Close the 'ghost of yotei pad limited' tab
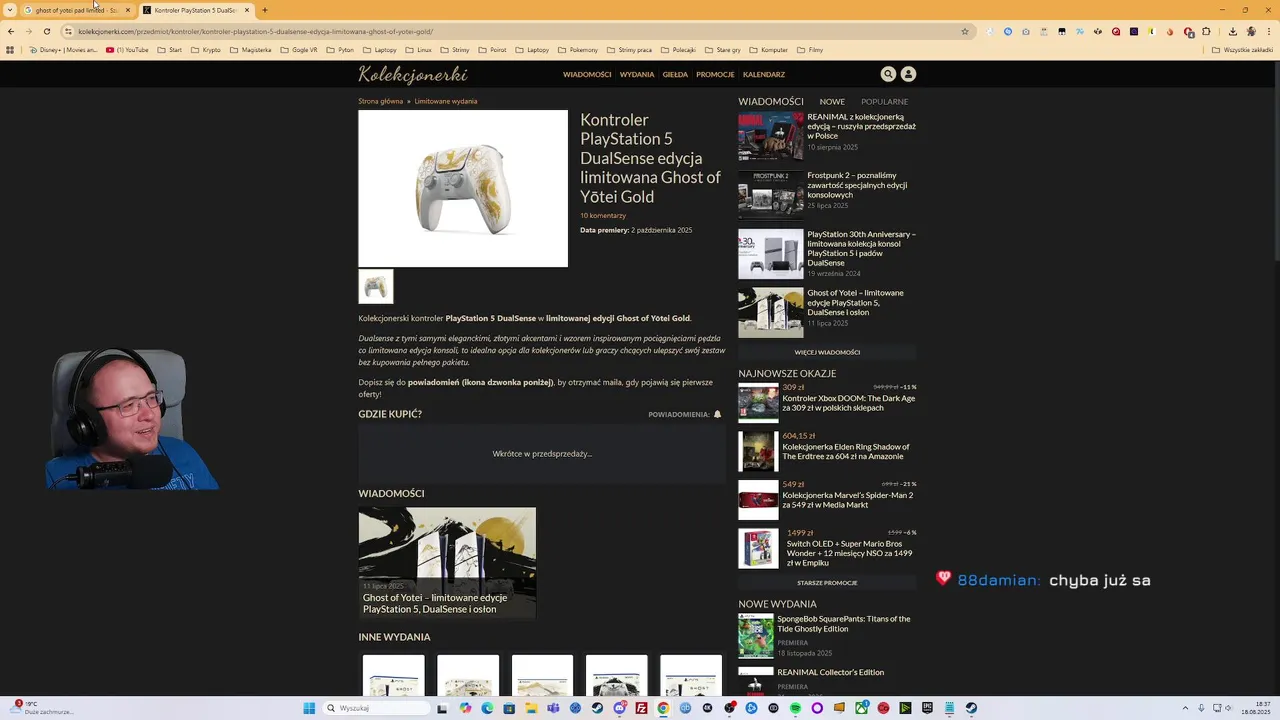Viewport: 1280px width, 720px height. click(x=127, y=10)
